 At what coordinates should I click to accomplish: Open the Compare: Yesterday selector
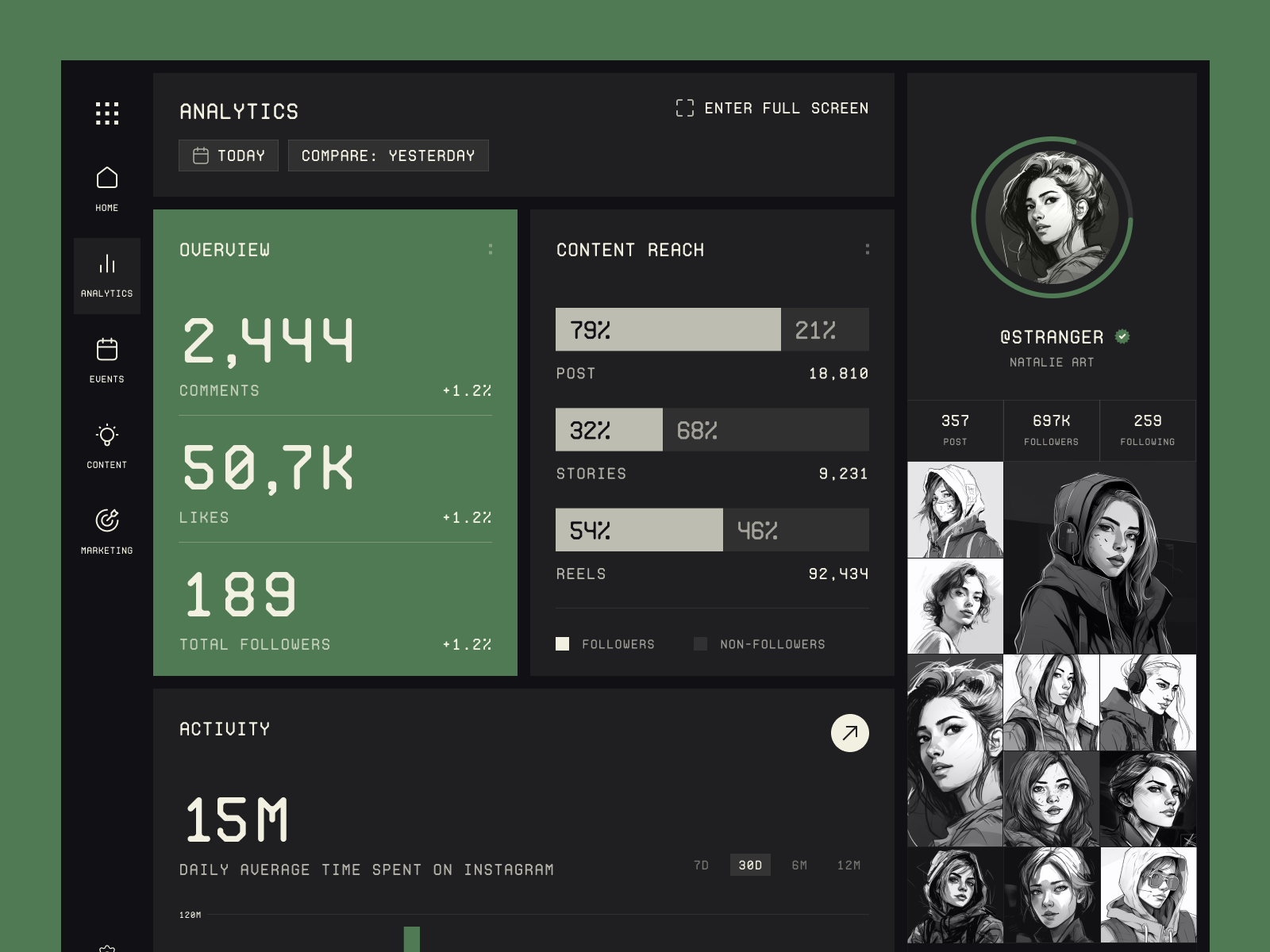(388, 155)
